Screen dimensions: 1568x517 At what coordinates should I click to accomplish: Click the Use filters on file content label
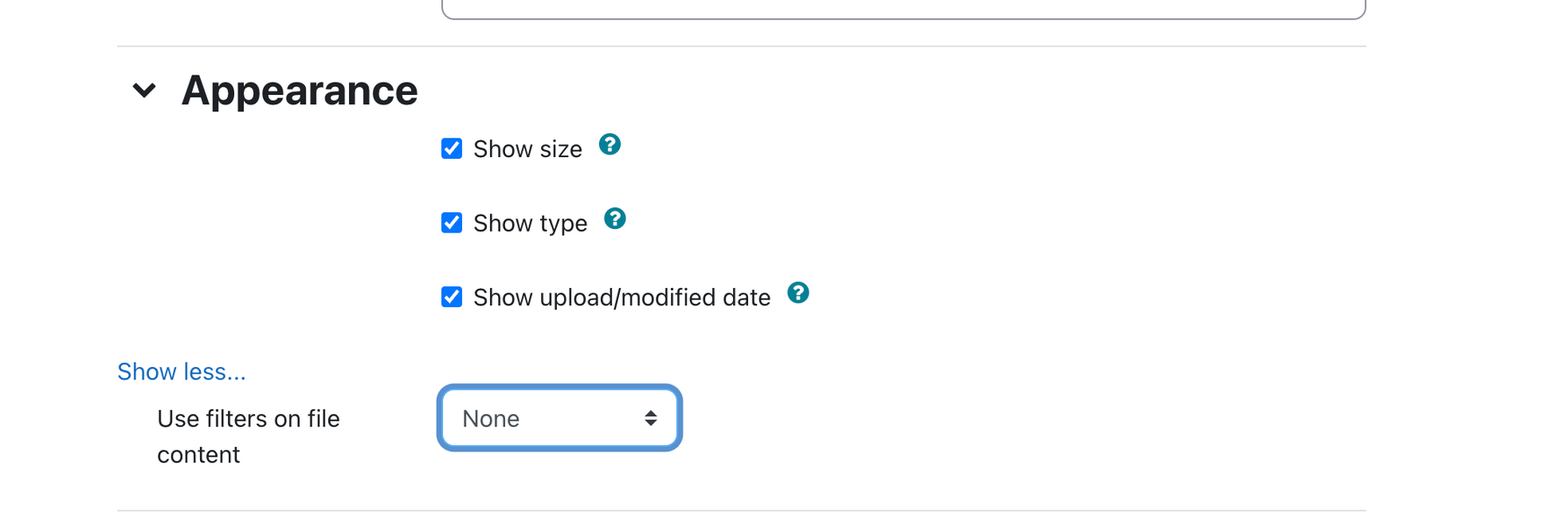tap(248, 436)
